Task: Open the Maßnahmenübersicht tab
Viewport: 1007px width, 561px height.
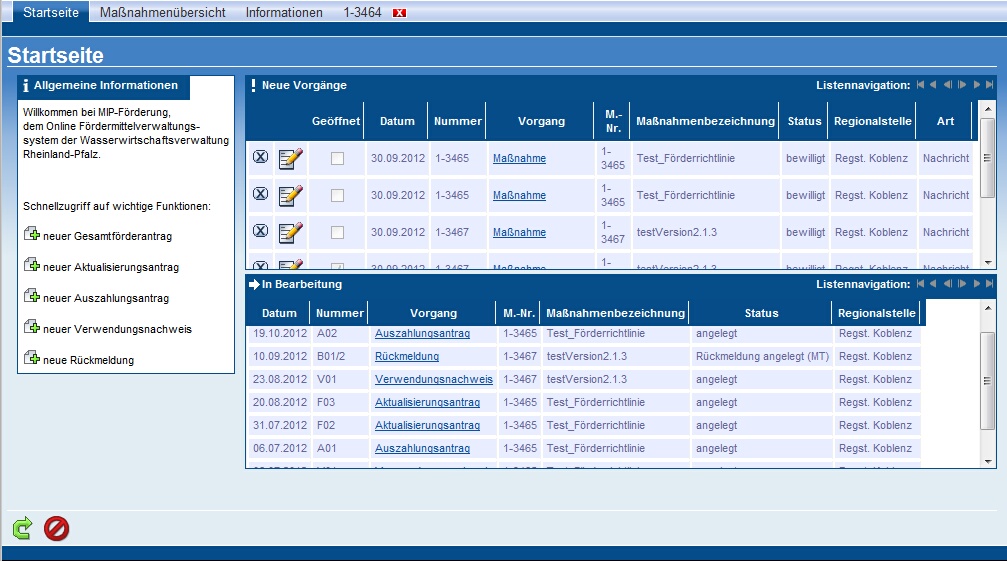Action: [x=162, y=12]
